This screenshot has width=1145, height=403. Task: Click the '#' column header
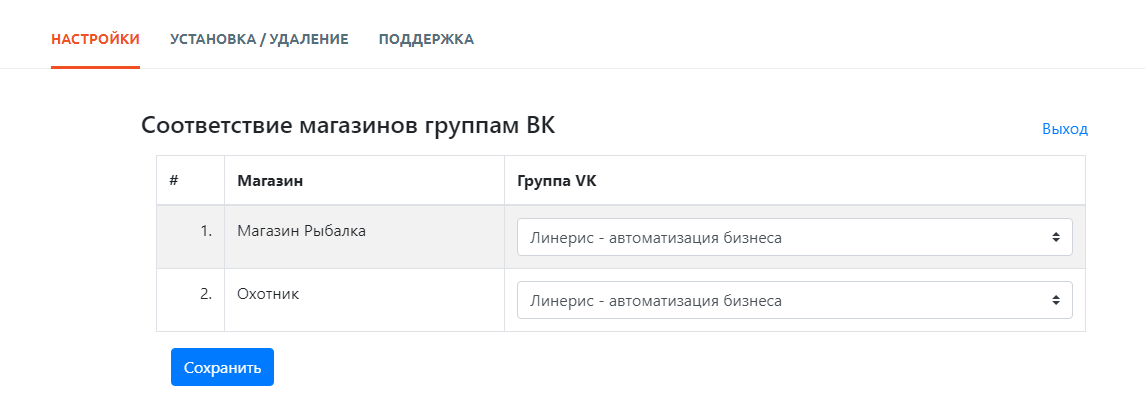174,181
